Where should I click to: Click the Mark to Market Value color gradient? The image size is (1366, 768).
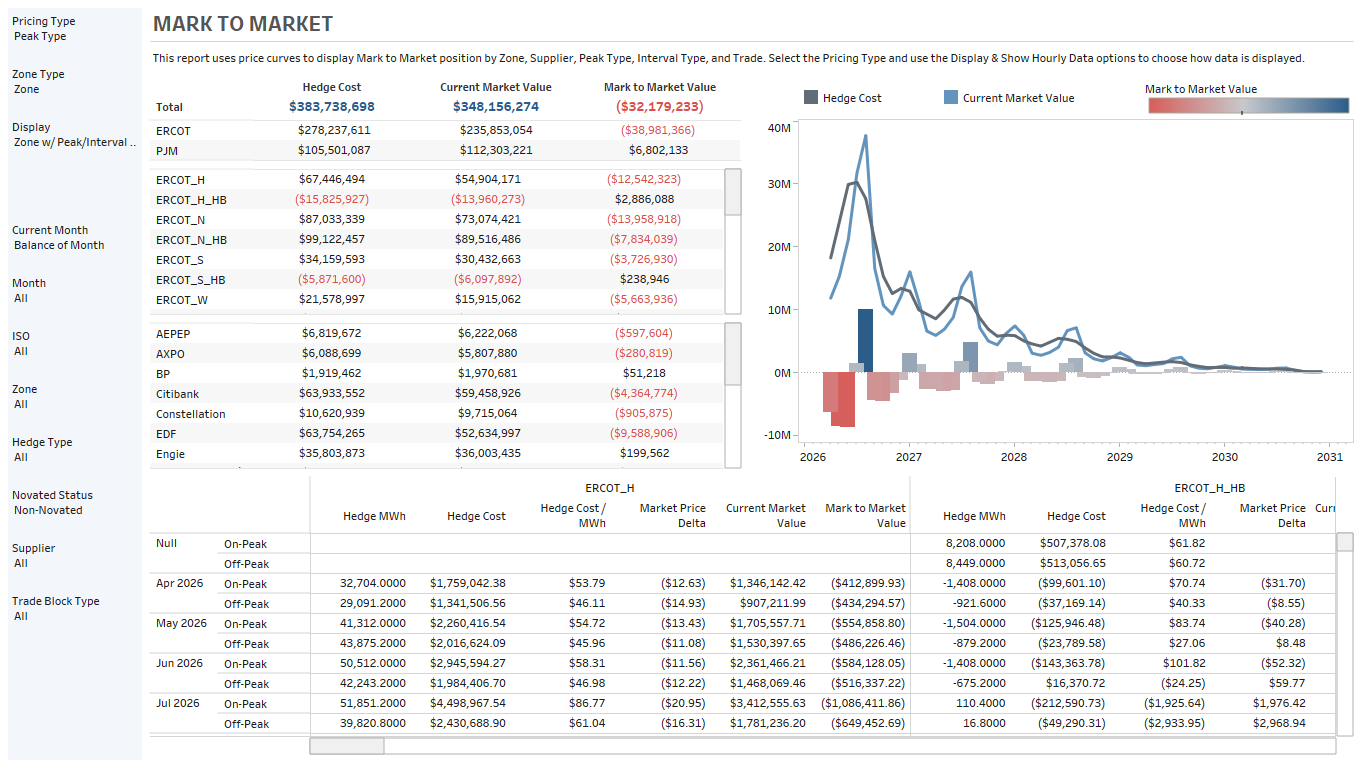pyautogui.click(x=1248, y=104)
